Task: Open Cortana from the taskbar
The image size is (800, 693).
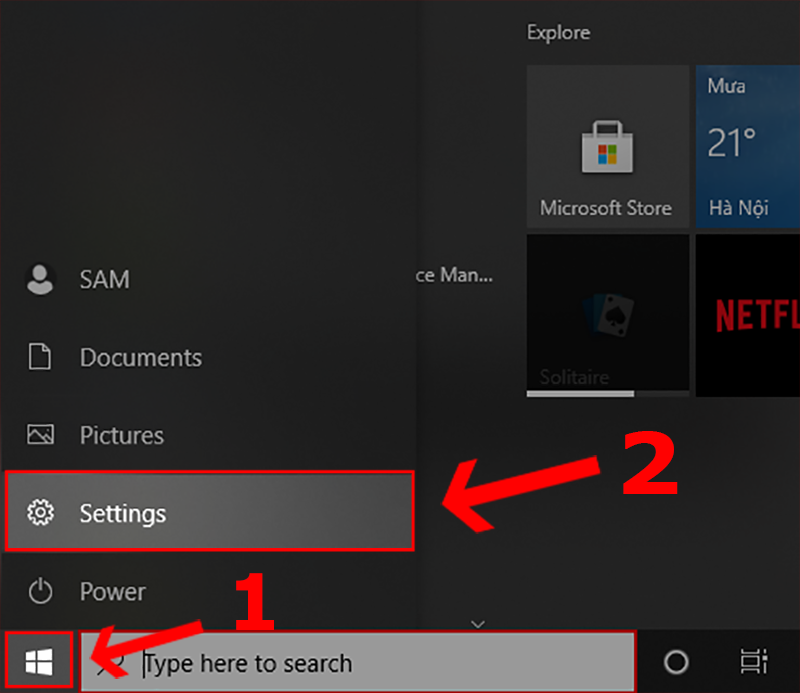Action: pos(676,662)
